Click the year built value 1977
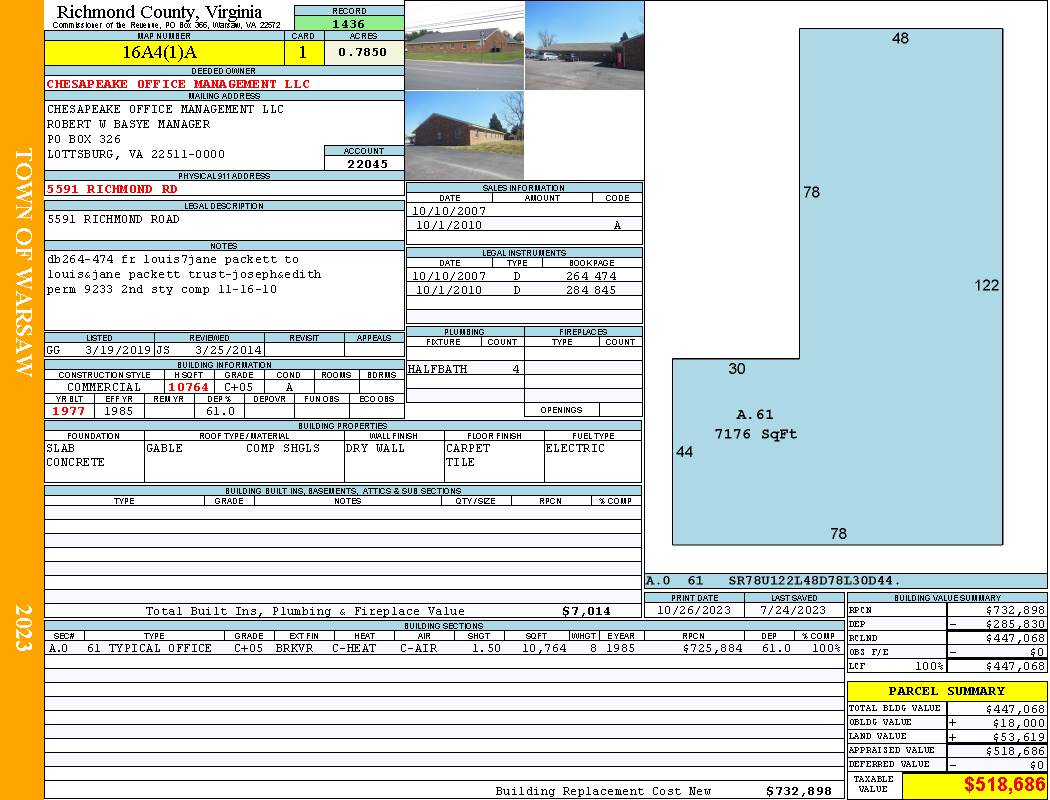Image resolution: width=1050 pixels, height=800 pixels. pyautogui.click(x=69, y=411)
